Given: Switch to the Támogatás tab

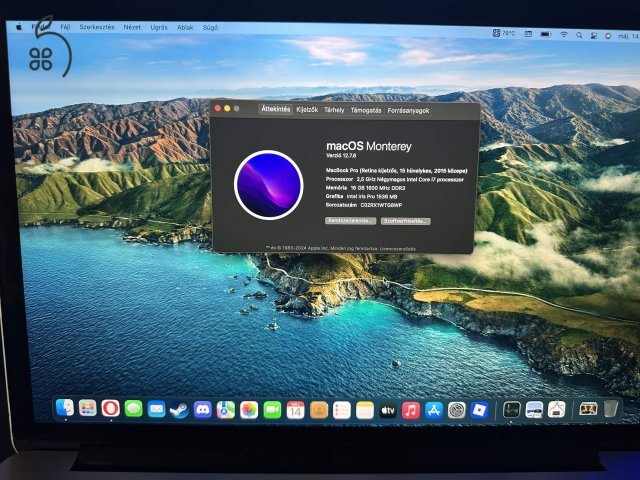Looking at the screenshot, I should point(366,110).
